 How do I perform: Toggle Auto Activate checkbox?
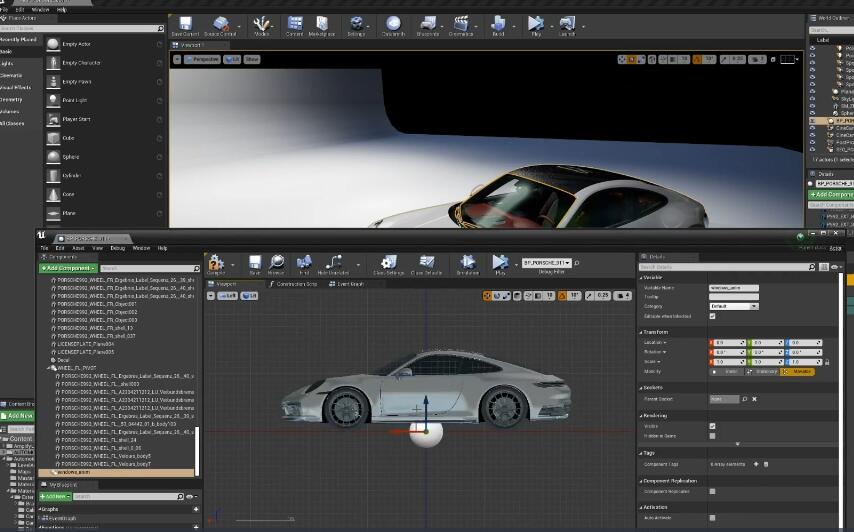coord(712,518)
